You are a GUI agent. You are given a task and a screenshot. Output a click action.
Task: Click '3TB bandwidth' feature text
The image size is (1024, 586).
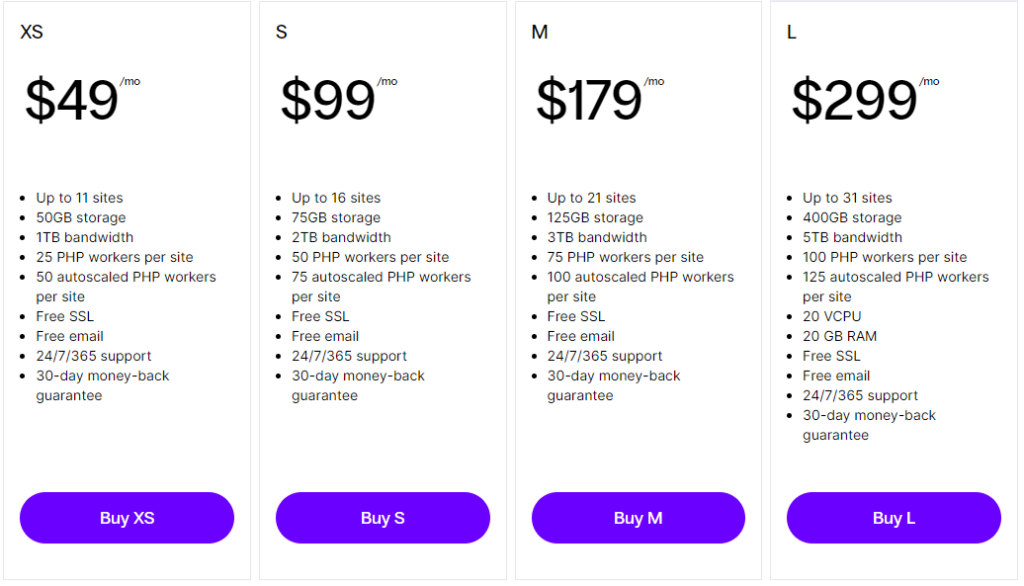click(x=597, y=237)
